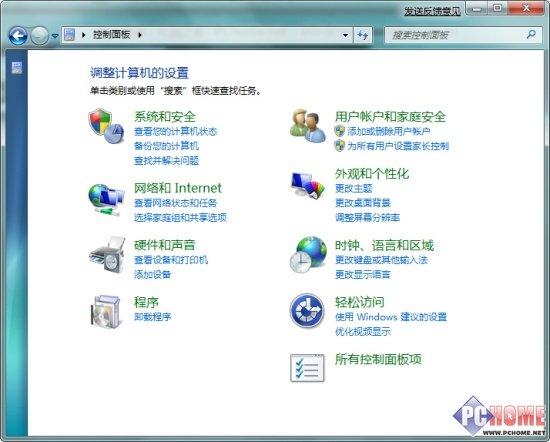Open the 添加或删除用户帐户 link

click(x=389, y=131)
